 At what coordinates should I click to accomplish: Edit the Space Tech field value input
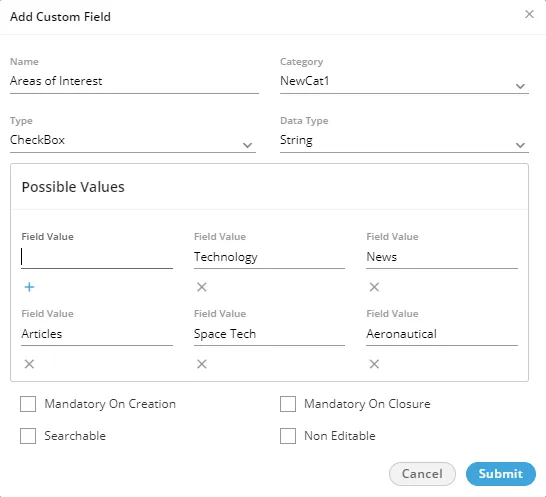pos(269,335)
